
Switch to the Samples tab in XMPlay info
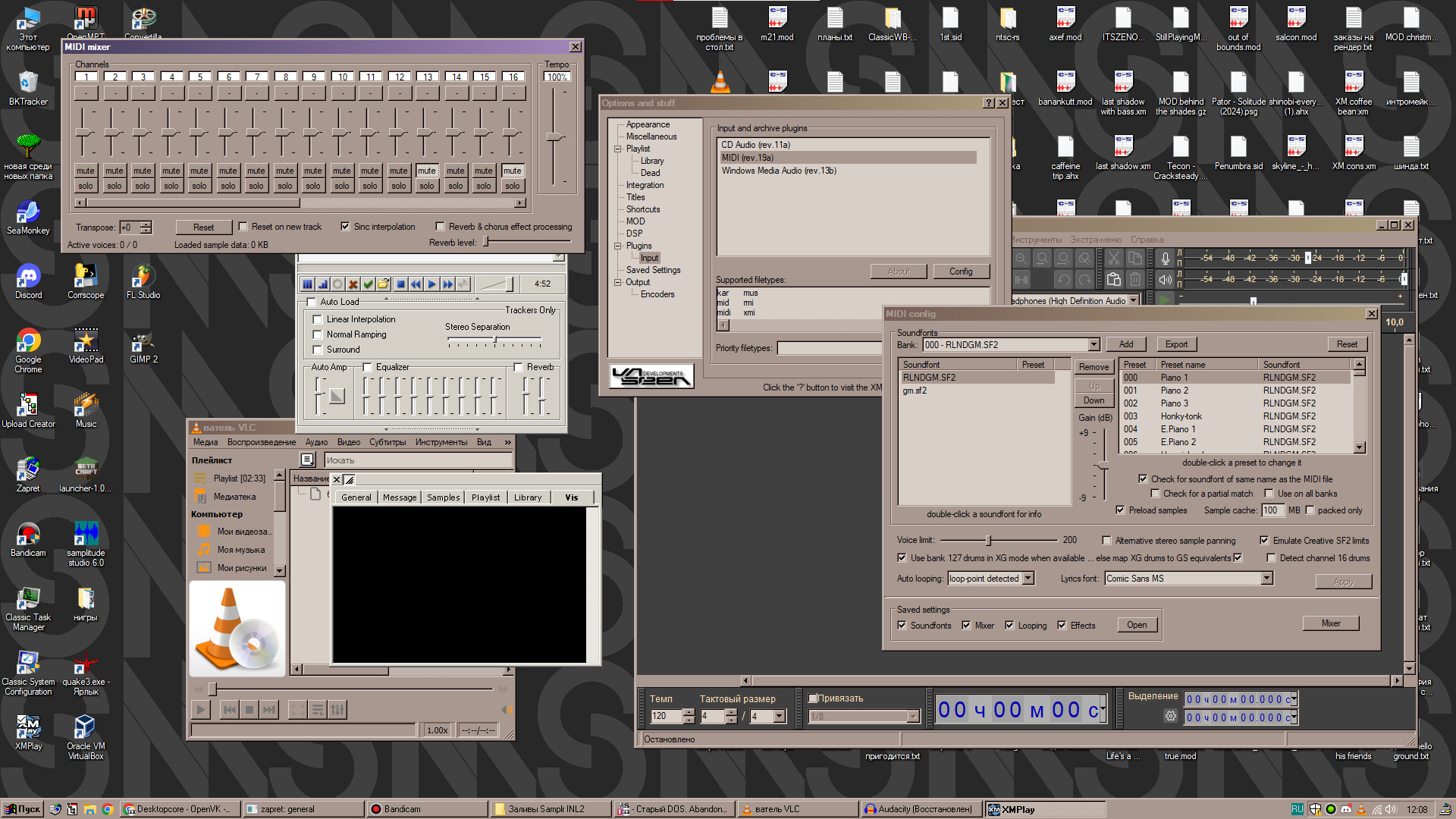(x=443, y=497)
